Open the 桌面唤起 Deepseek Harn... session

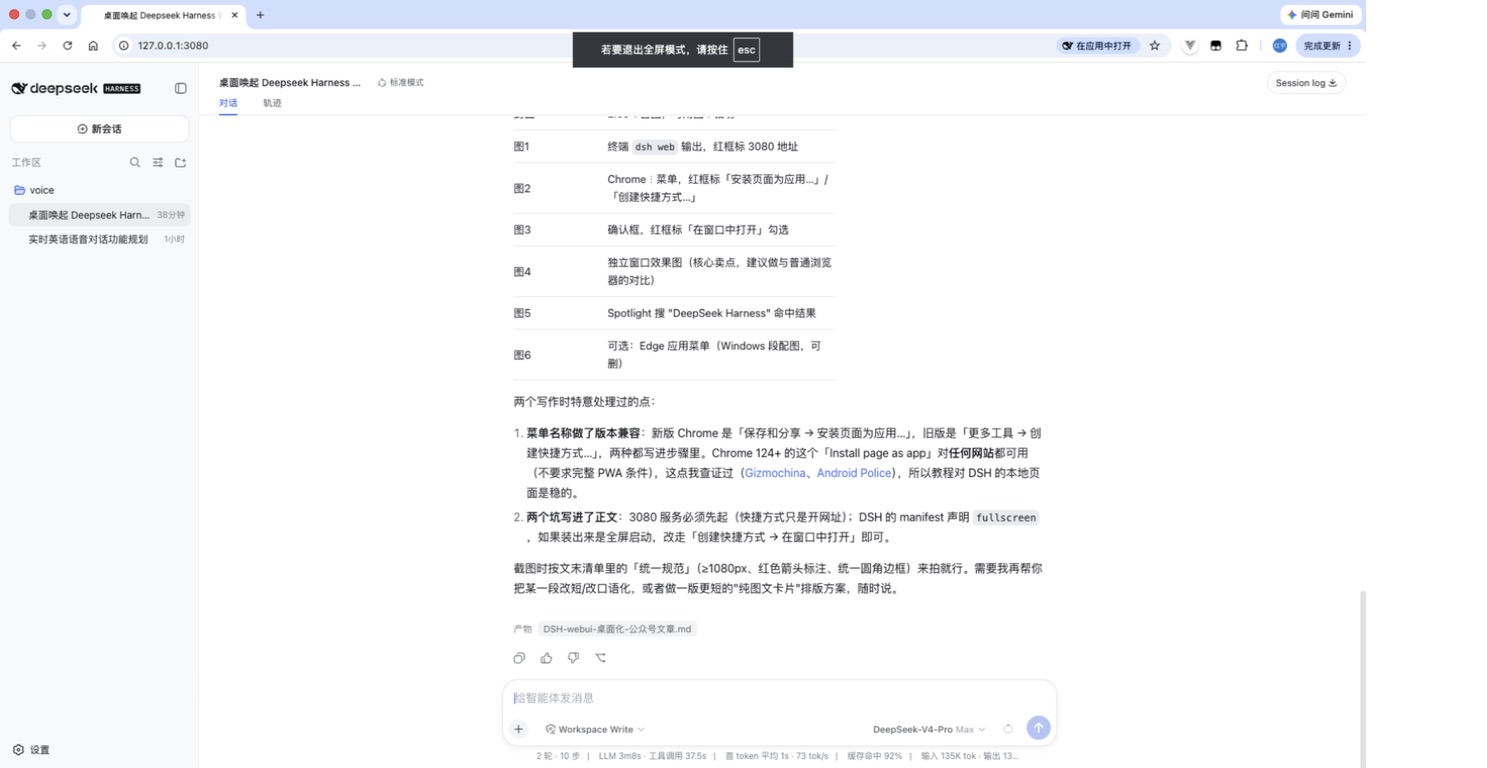(x=100, y=215)
